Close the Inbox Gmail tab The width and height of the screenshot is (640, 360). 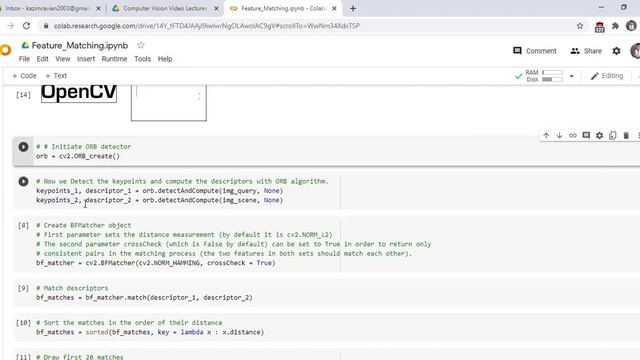point(98,8)
